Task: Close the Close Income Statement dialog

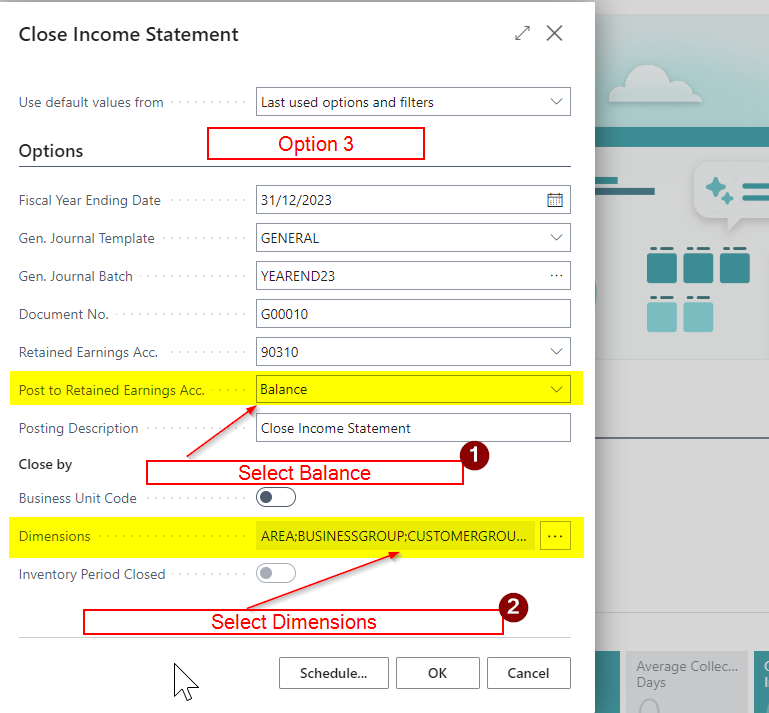Action: click(555, 33)
